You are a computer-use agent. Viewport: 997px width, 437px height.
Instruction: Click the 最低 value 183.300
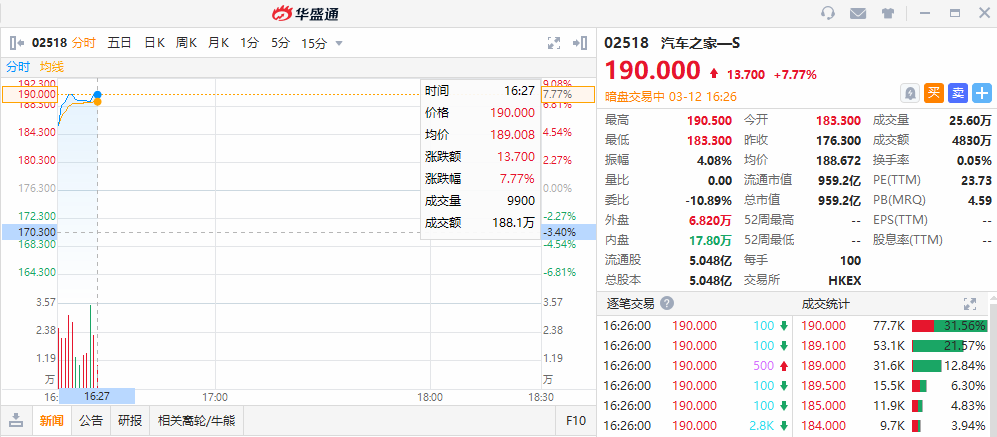[x=709, y=141]
